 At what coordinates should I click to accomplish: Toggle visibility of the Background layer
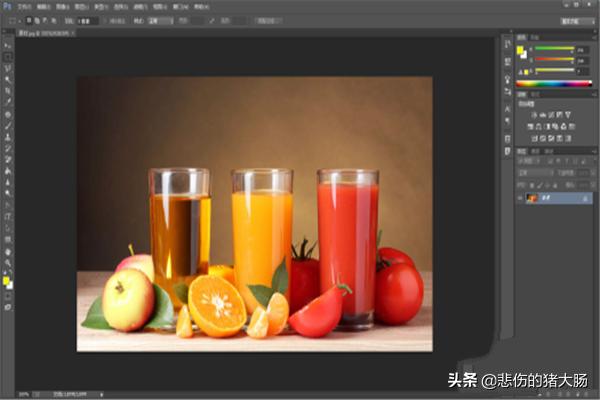tap(519, 199)
